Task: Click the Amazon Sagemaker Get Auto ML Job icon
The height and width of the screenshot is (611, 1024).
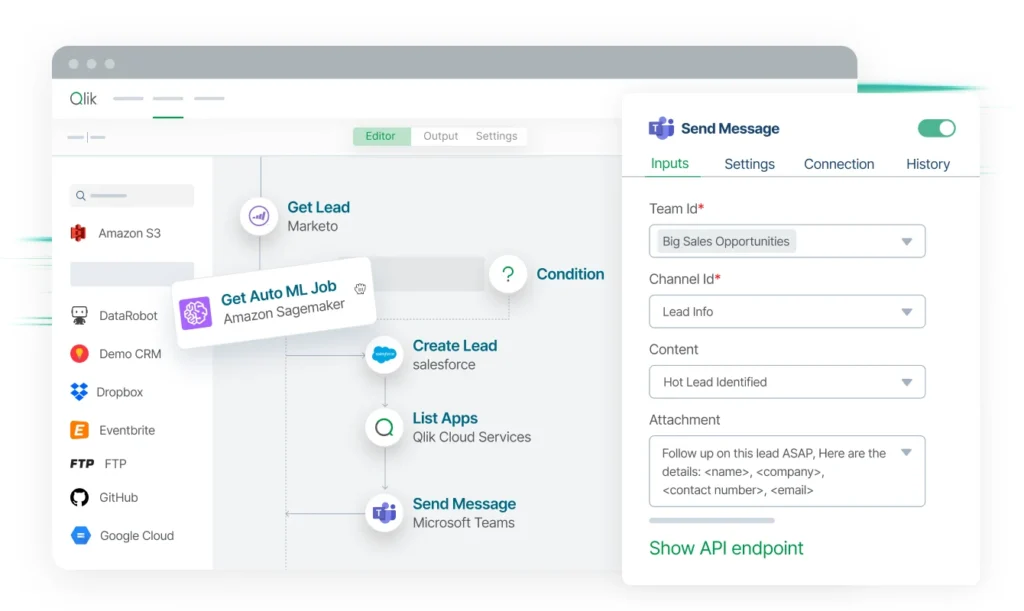Action: click(x=195, y=313)
